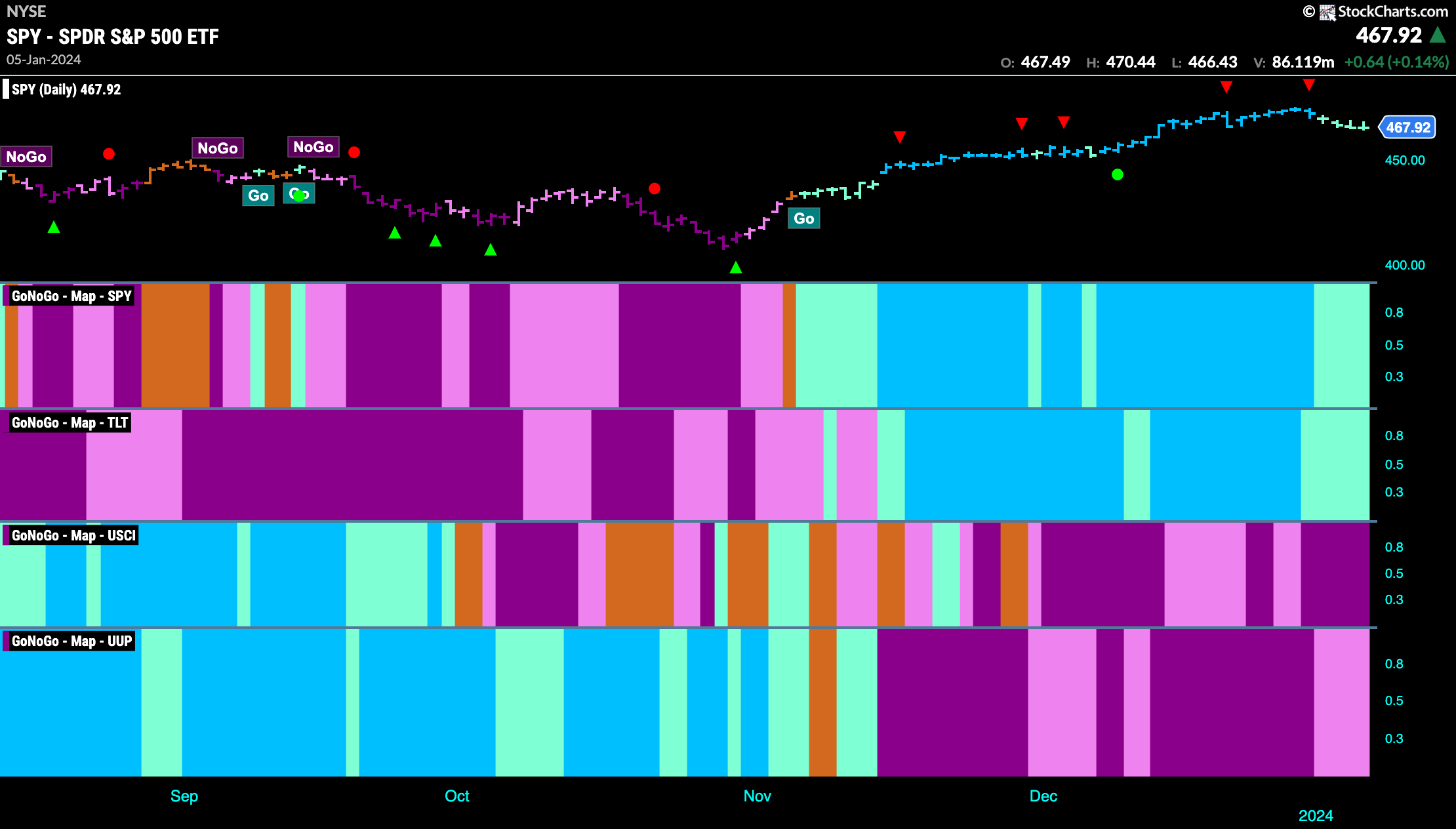Click the 400.00 price axis value

(x=1405, y=265)
